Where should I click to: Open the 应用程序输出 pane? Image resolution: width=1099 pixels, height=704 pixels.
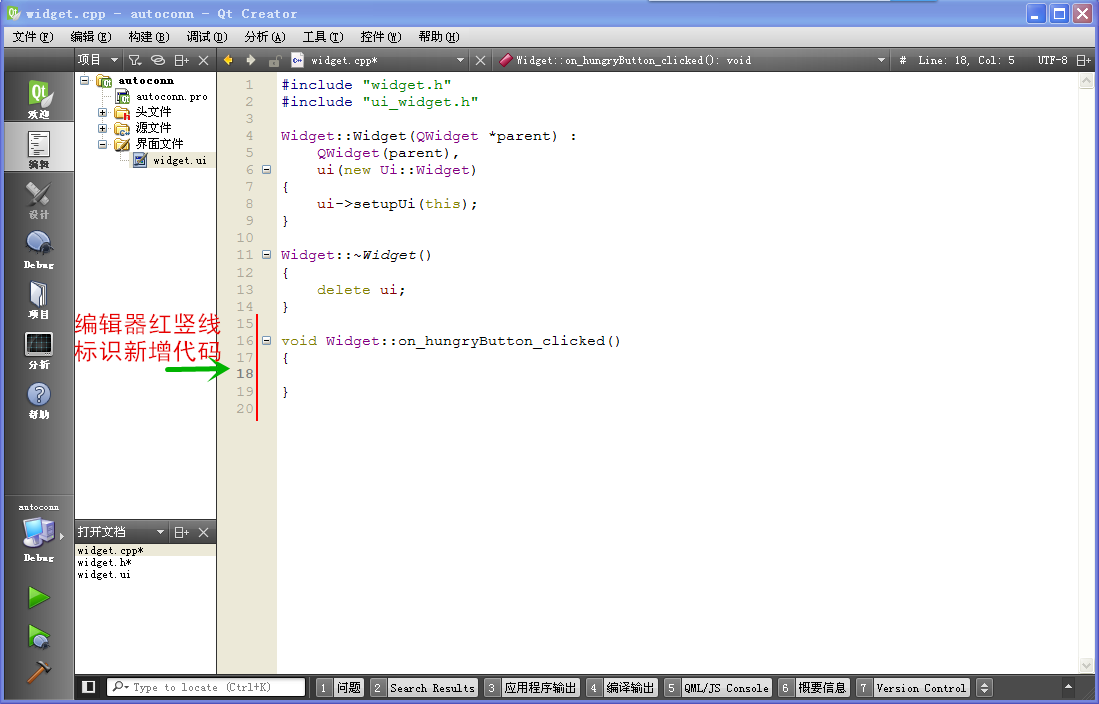pos(532,688)
